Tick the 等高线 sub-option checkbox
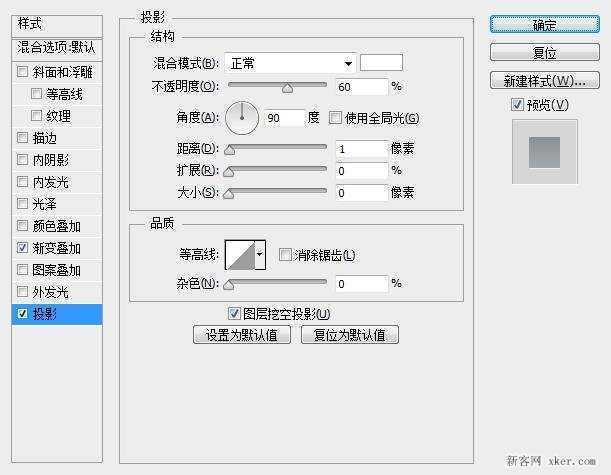 pos(36,94)
